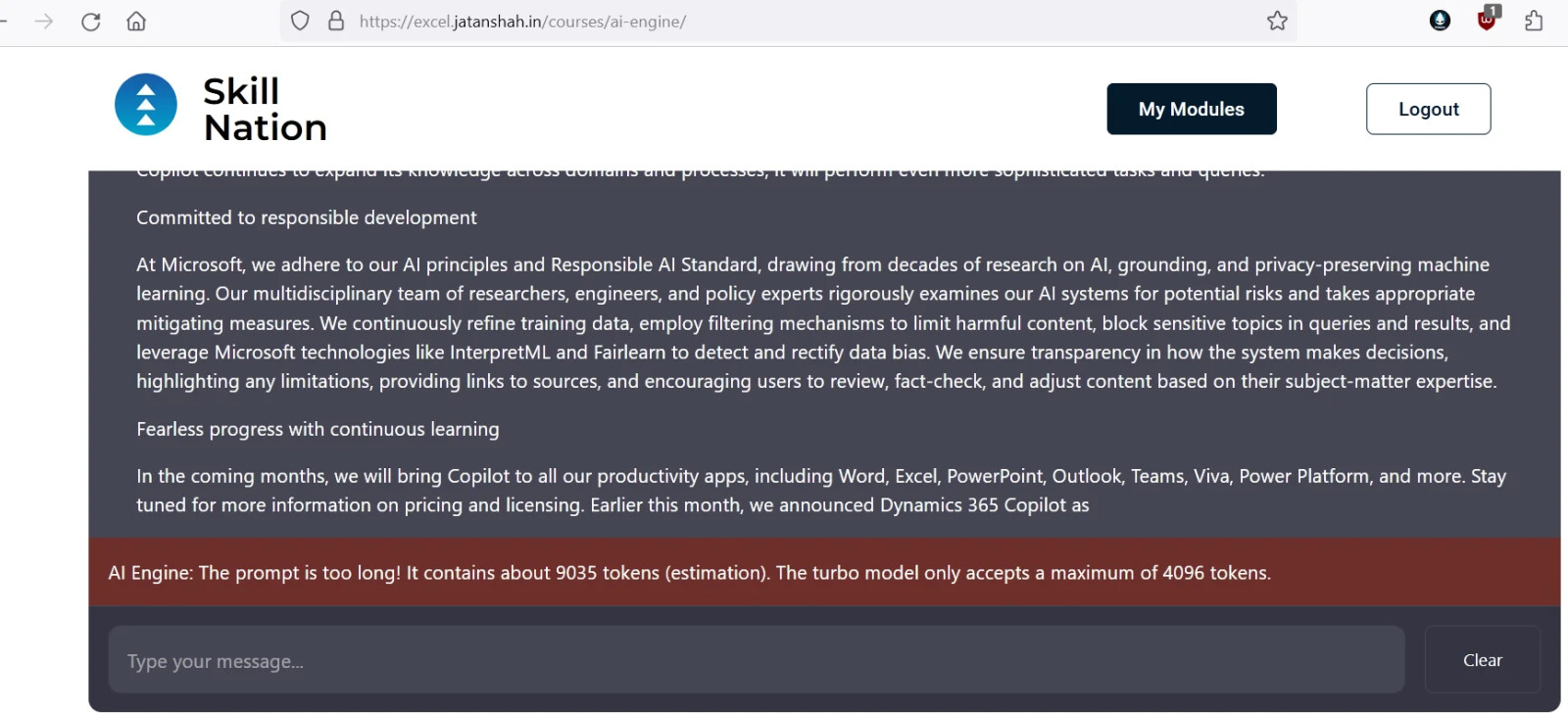Open the tracking protection shield icon
The height and width of the screenshot is (714, 1568).
(x=301, y=22)
